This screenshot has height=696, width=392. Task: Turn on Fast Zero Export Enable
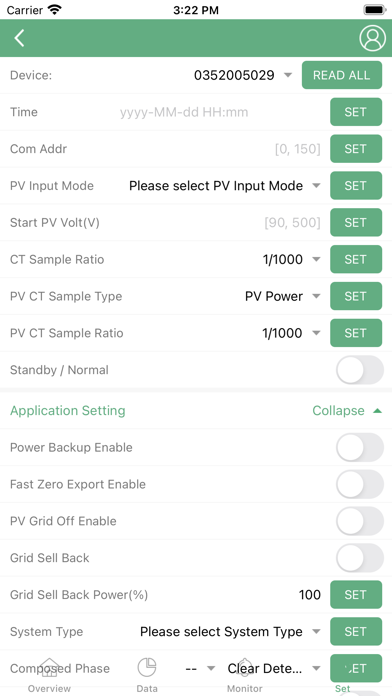coord(360,484)
